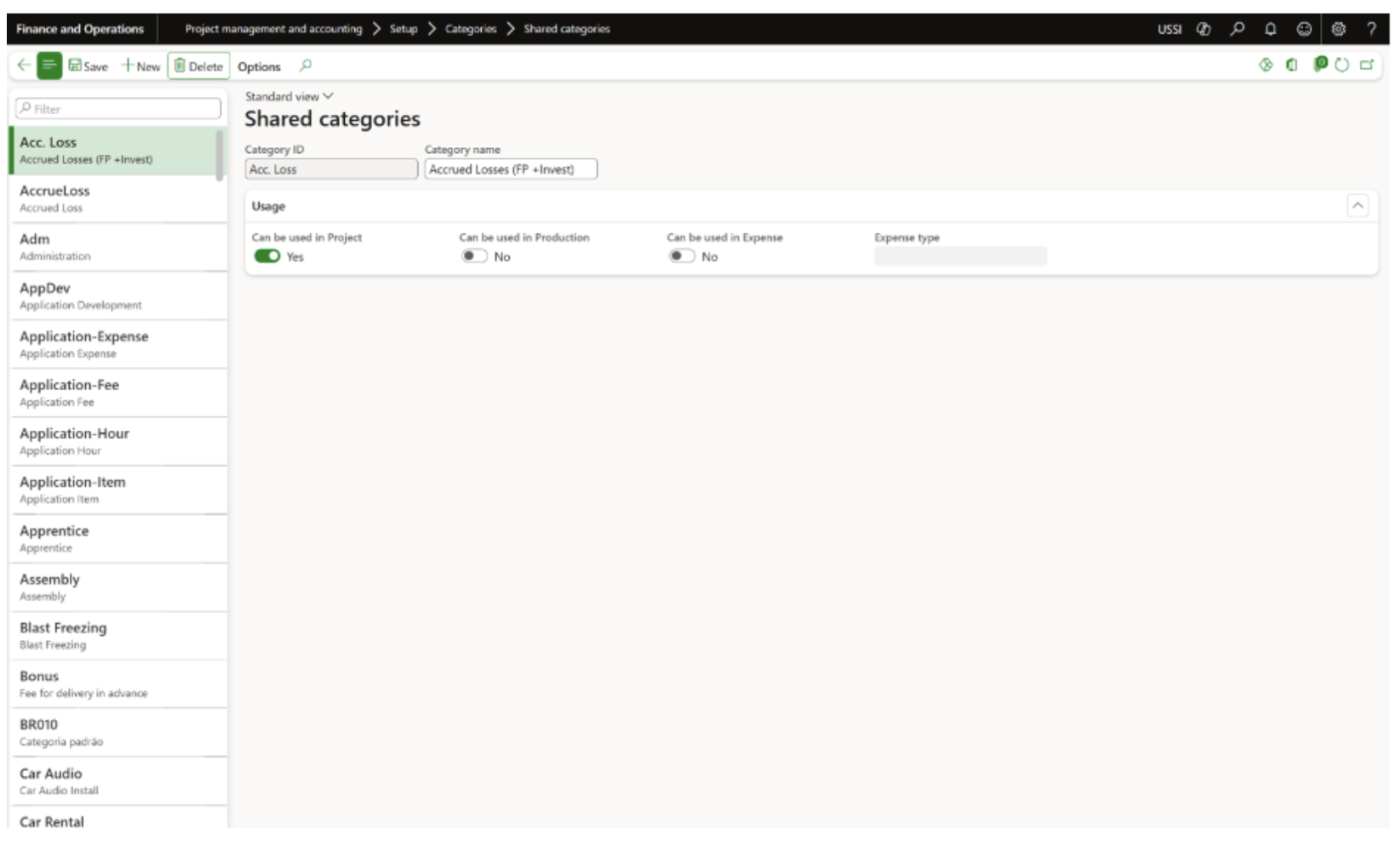Collapse the Usage section

[1358, 206]
